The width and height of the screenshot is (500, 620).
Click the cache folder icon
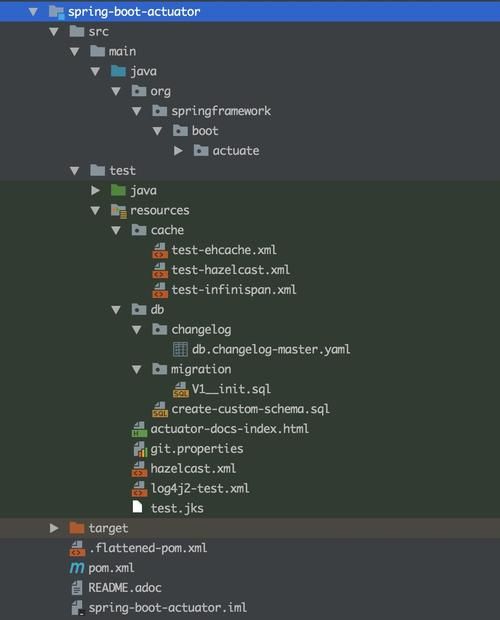[139, 230]
